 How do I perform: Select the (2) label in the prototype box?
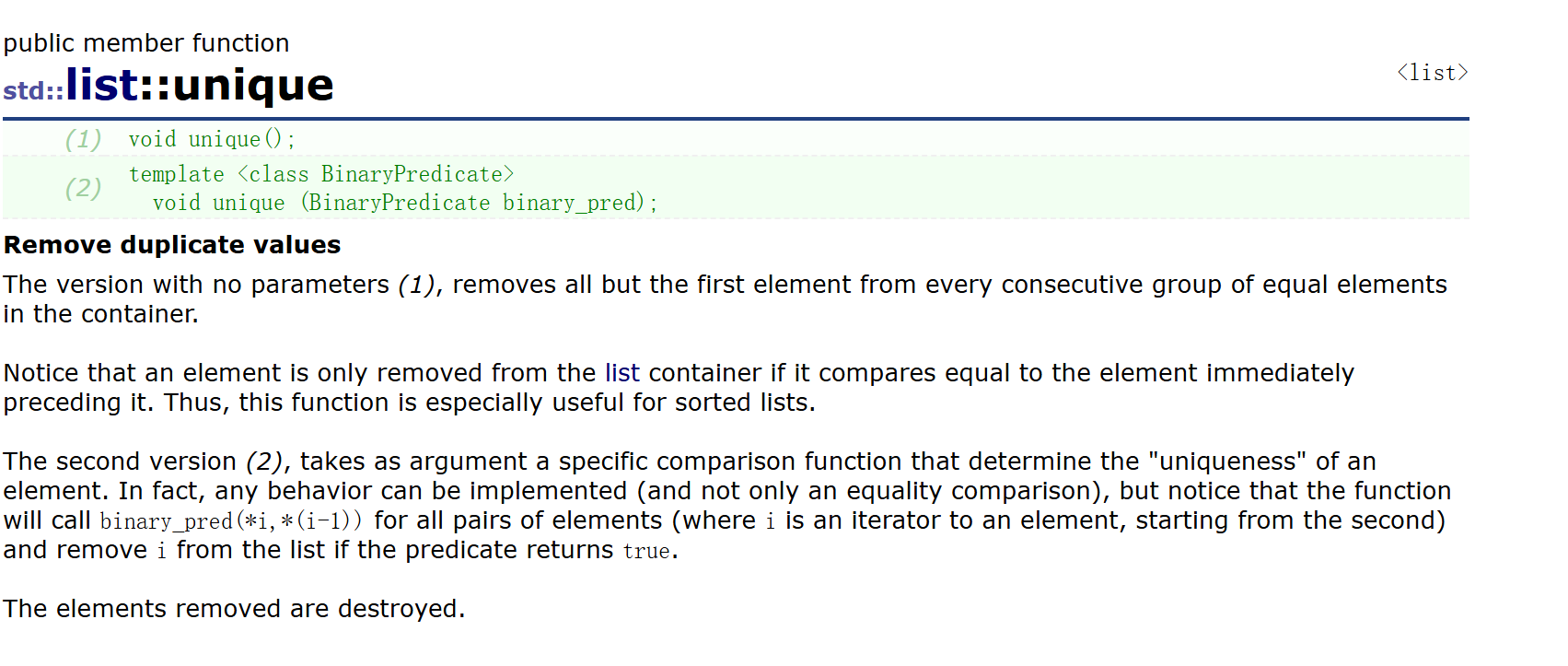pyautogui.click(x=83, y=188)
